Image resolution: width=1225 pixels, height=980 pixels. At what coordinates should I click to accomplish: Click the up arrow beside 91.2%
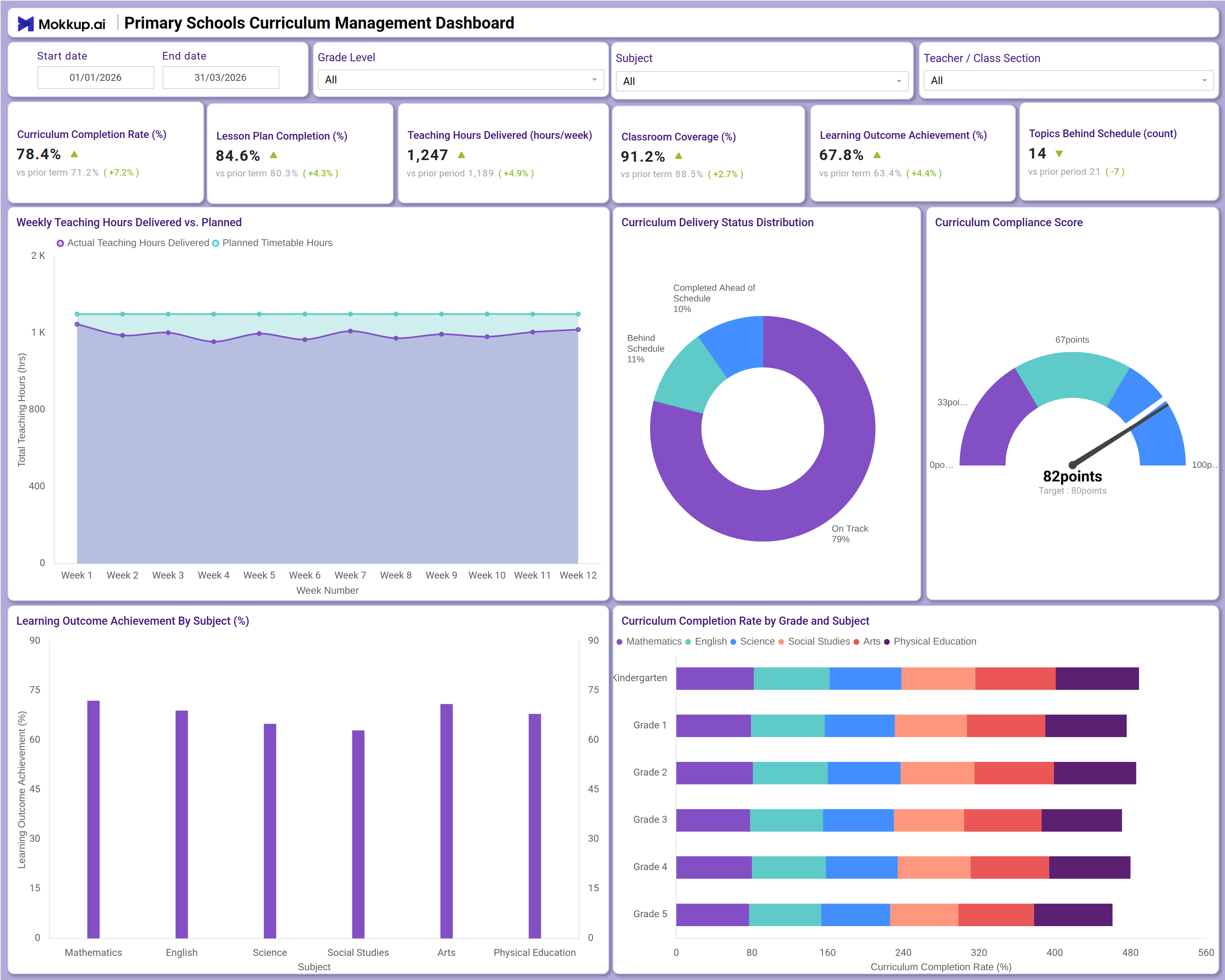(x=678, y=156)
